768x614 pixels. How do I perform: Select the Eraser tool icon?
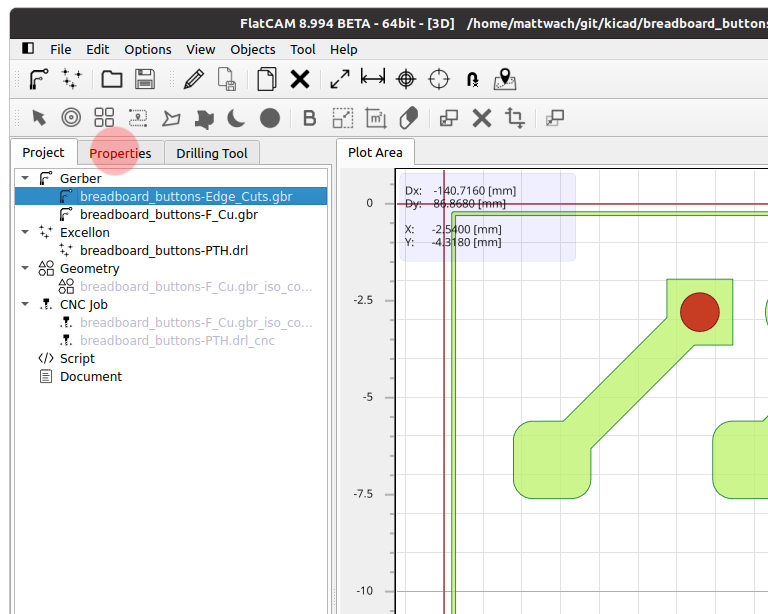click(x=408, y=118)
